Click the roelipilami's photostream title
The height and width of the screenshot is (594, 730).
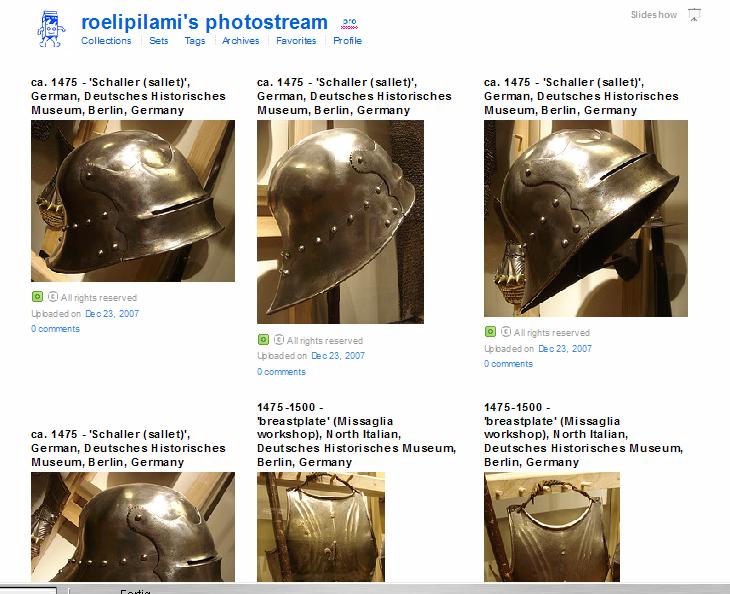(x=204, y=22)
